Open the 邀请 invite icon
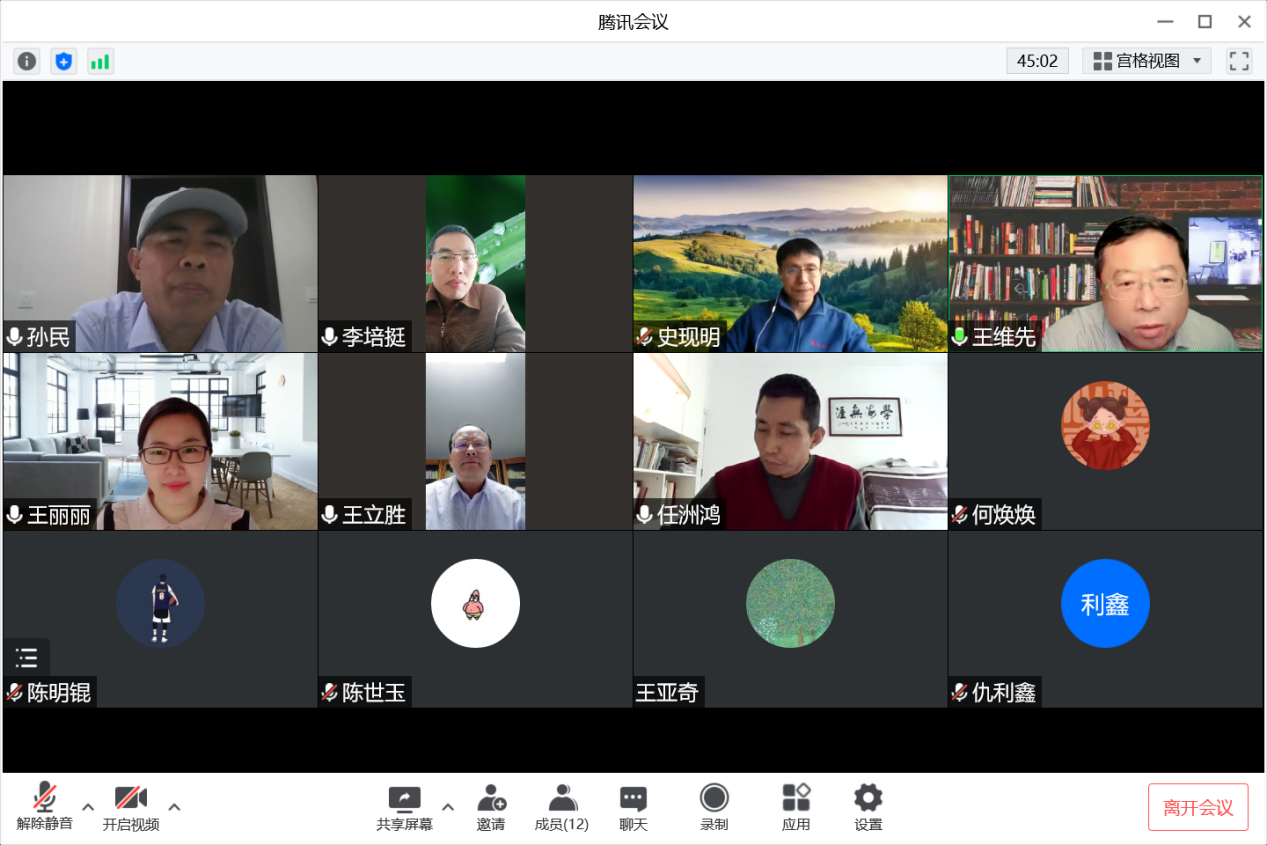The width and height of the screenshot is (1267, 845). pos(491,807)
